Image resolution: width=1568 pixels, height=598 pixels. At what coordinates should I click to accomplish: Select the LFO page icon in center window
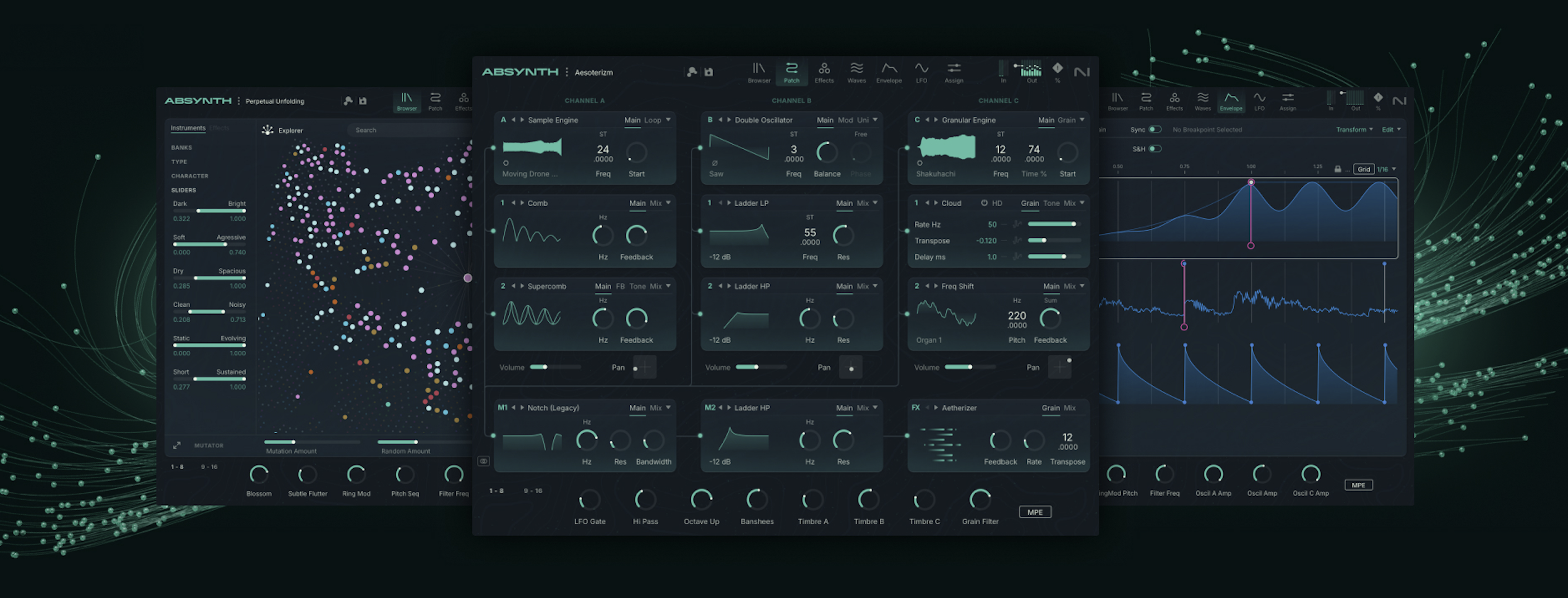pos(921,72)
